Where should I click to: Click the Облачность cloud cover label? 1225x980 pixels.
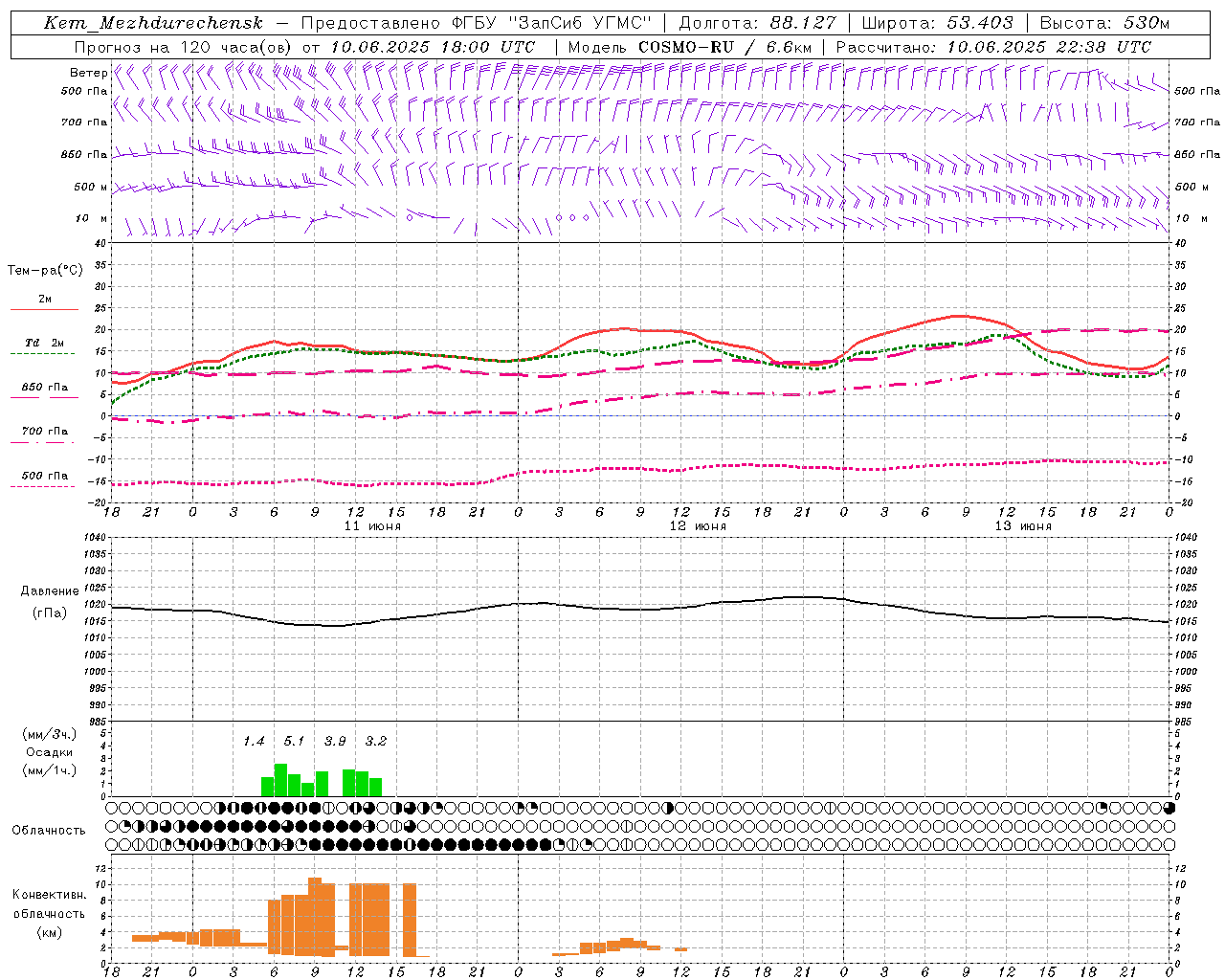pos(49,830)
